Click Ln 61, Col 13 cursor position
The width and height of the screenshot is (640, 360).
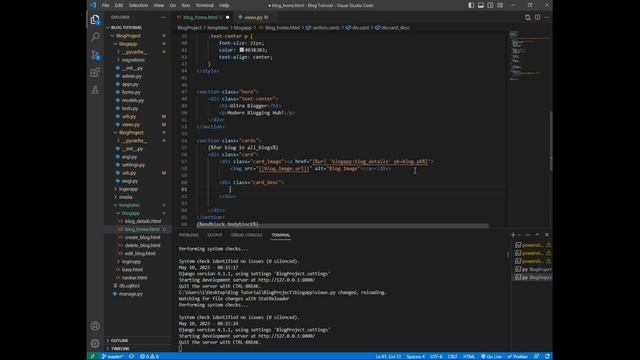tap(388, 356)
